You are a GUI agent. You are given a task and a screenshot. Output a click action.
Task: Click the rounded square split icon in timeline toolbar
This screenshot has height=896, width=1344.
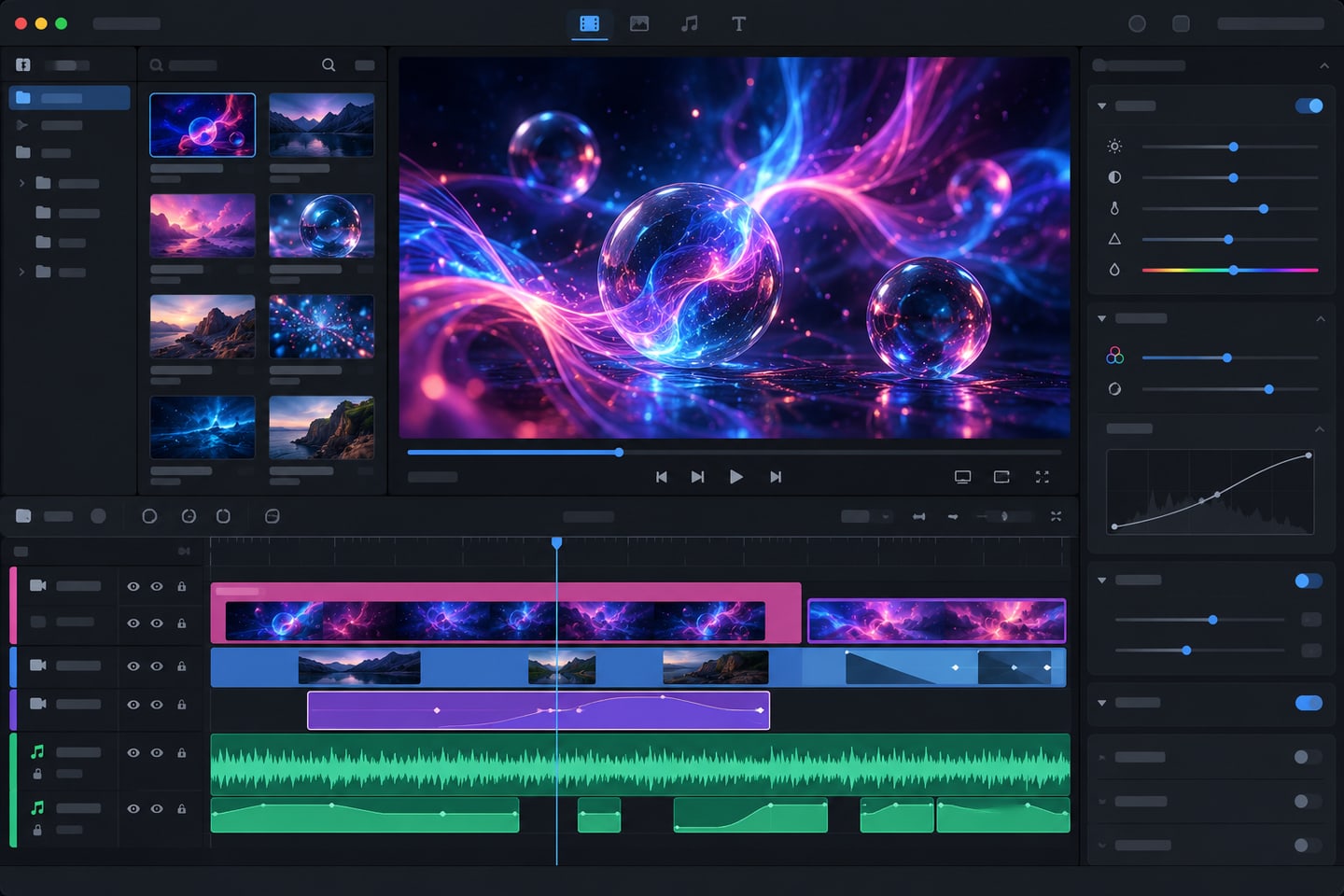click(x=273, y=516)
